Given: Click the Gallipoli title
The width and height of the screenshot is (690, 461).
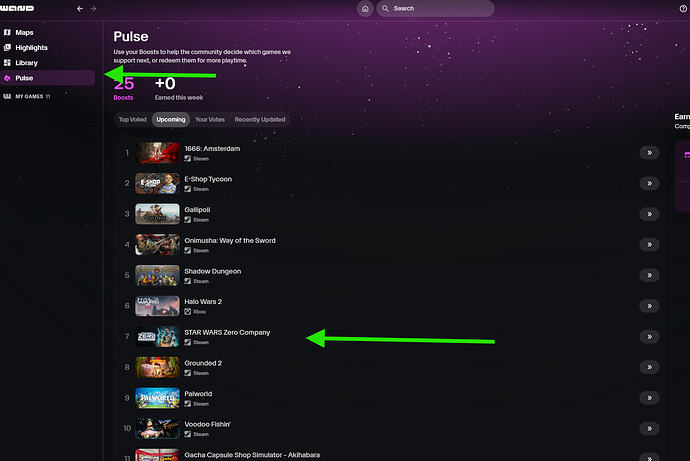Looking at the screenshot, I should 197,210.
